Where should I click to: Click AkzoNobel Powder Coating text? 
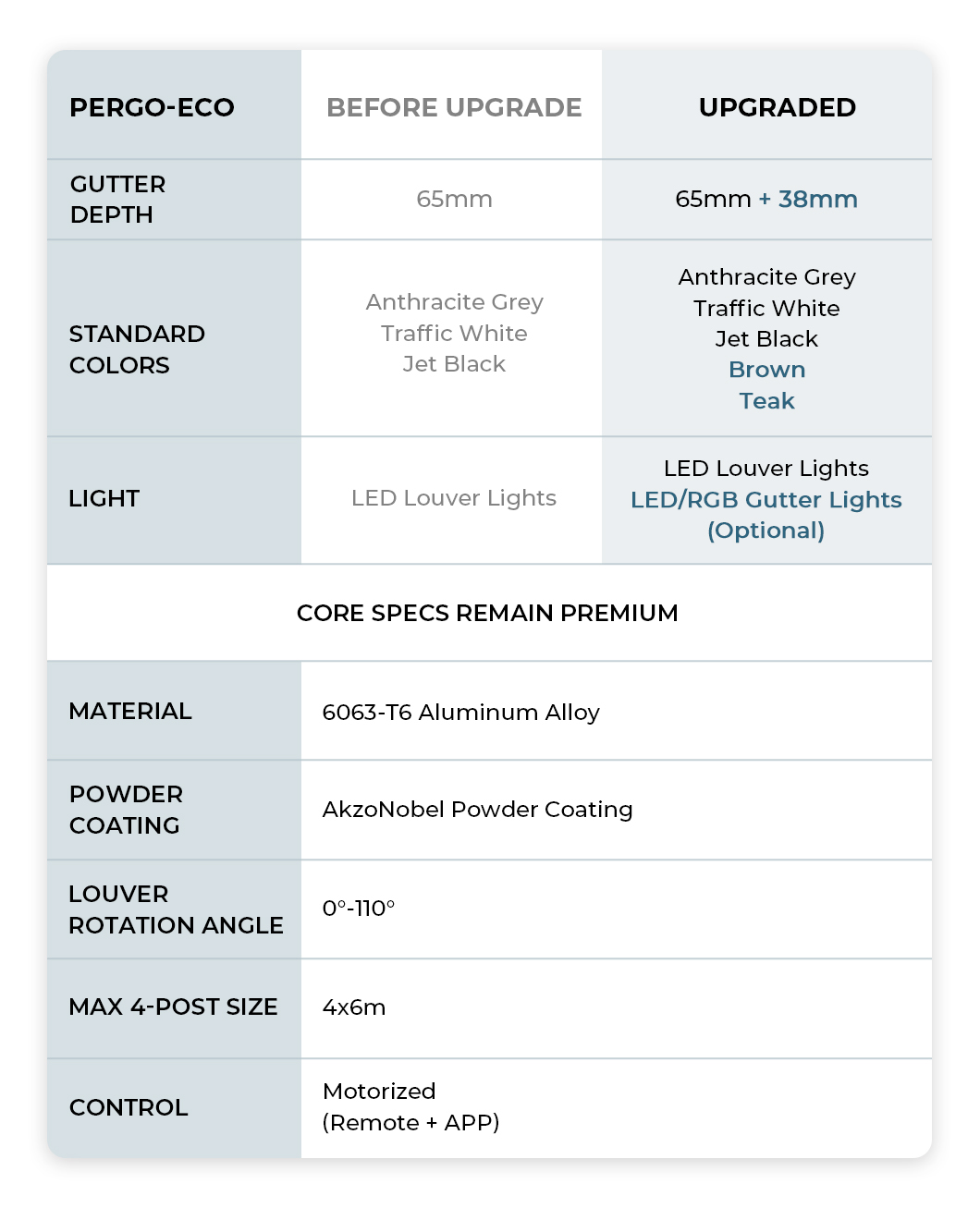point(477,810)
